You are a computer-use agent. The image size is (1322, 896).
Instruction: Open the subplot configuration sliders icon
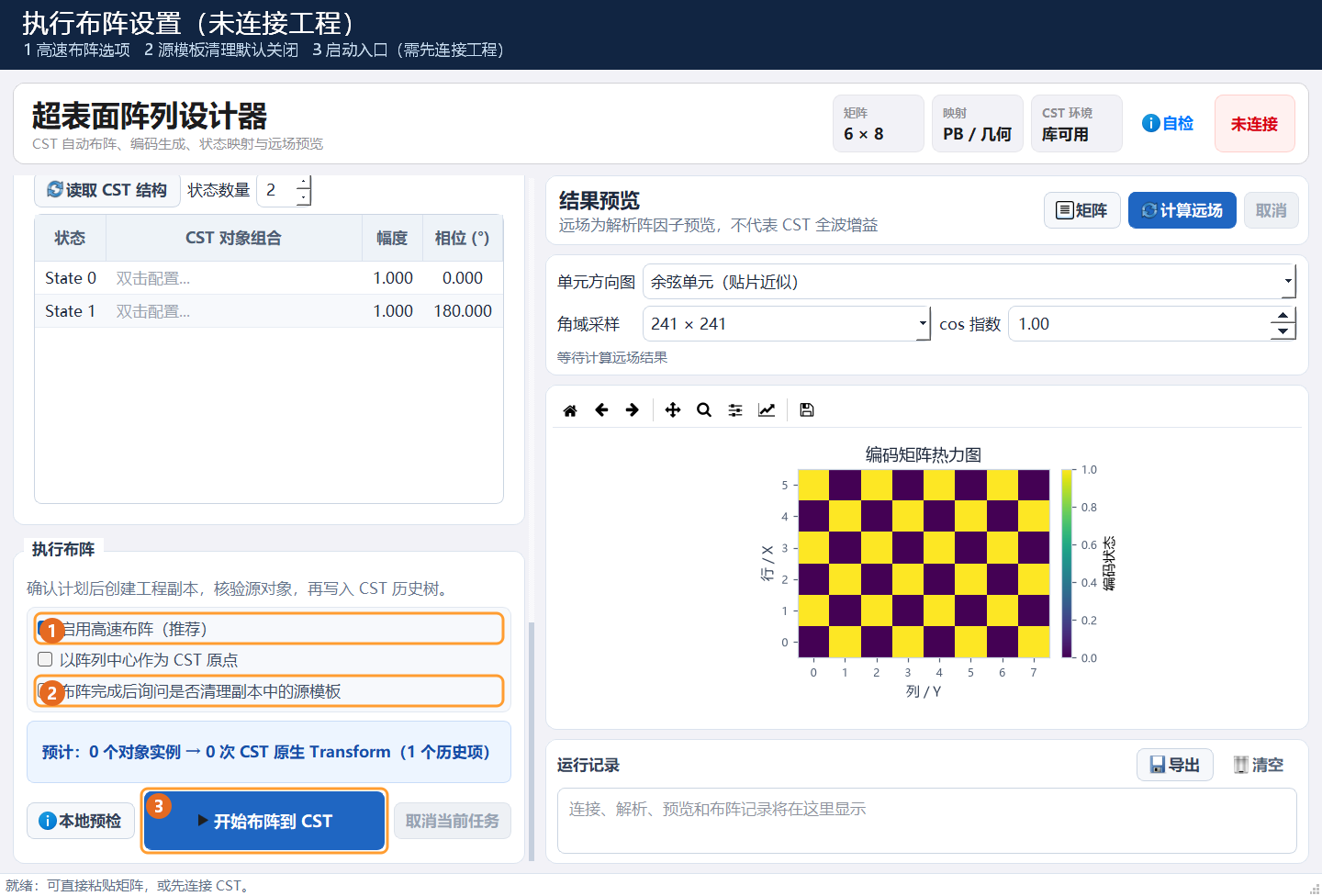pos(735,410)
